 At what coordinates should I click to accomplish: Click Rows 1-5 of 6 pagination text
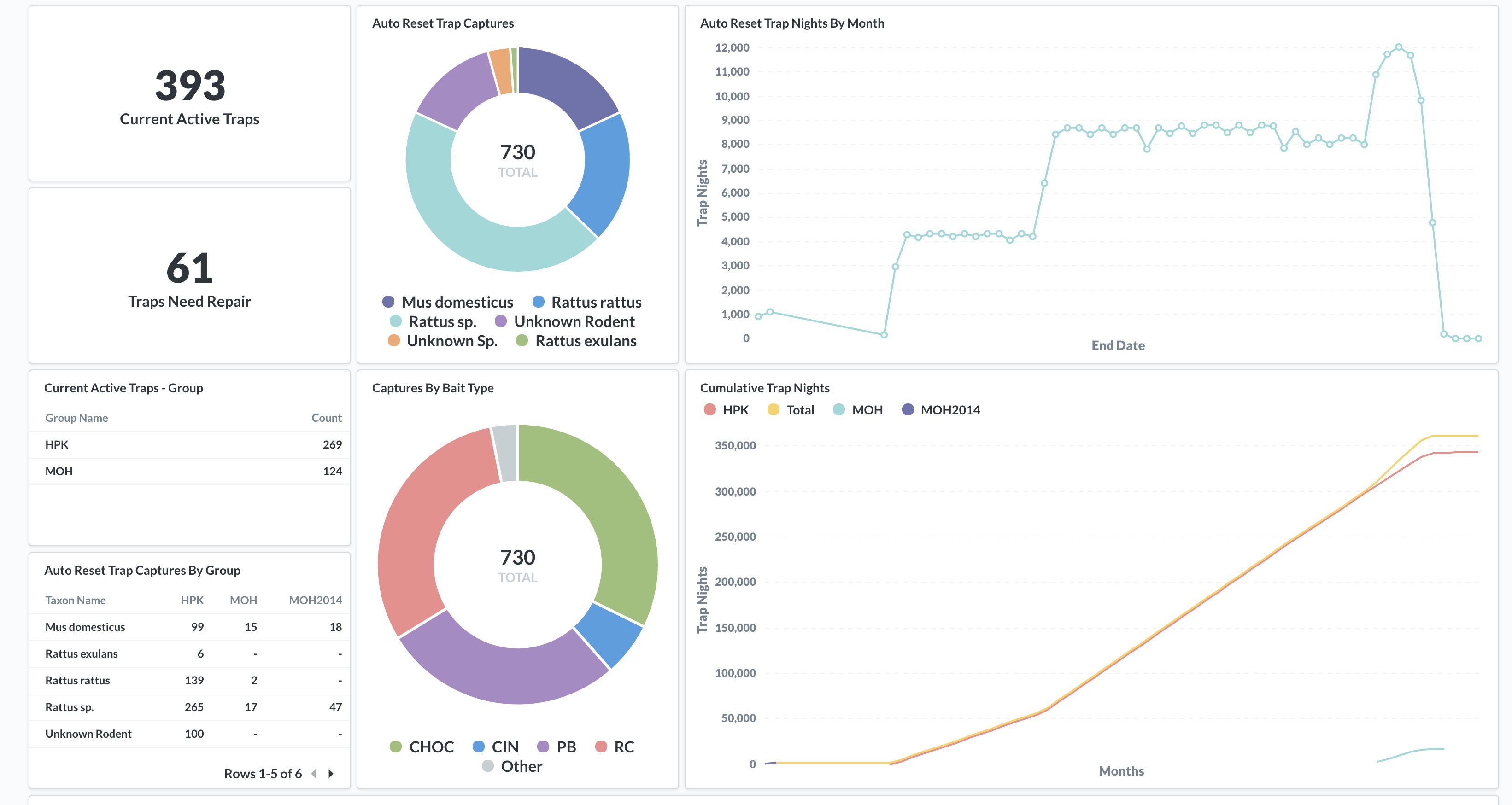coord(263,774)
